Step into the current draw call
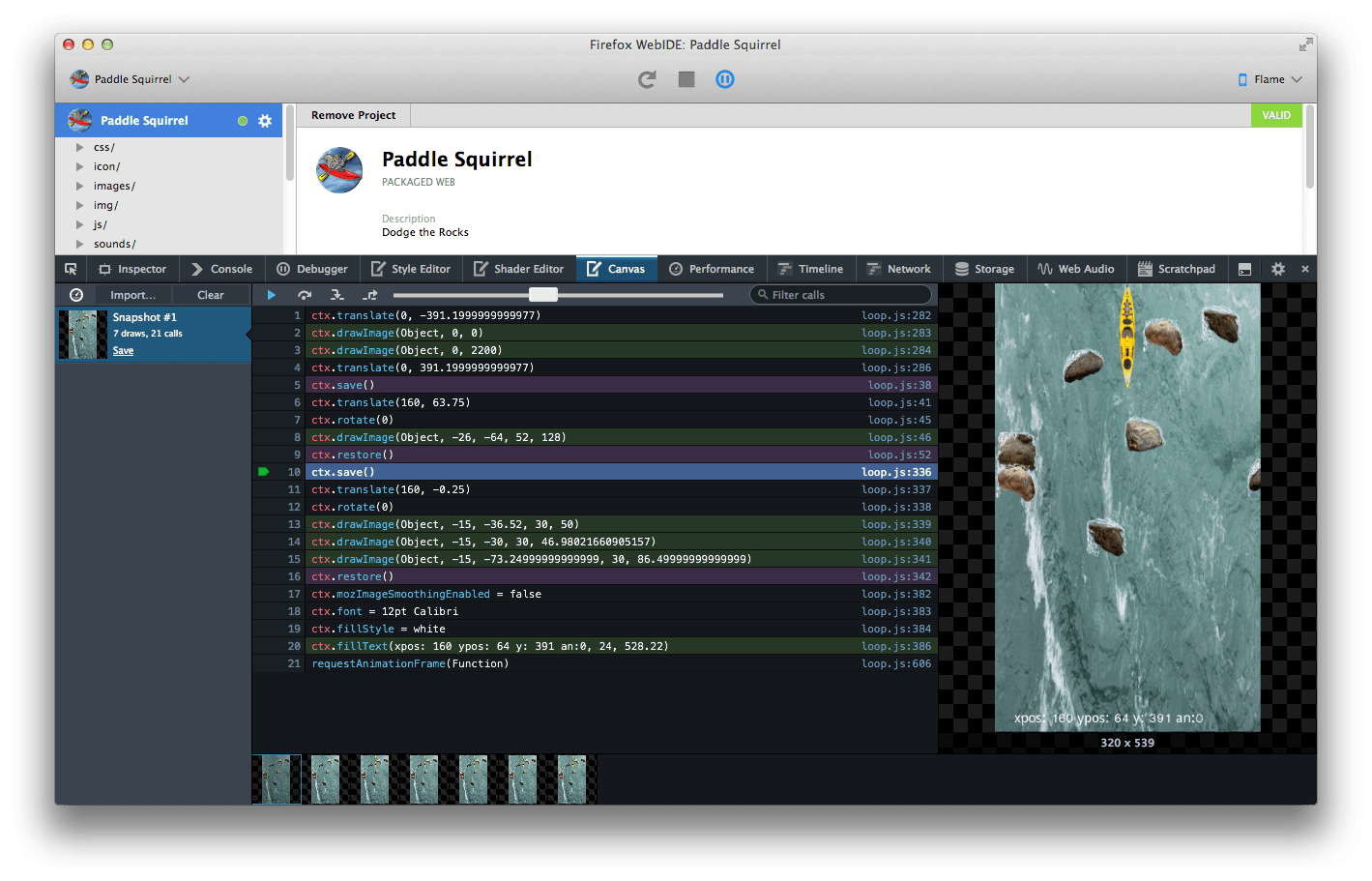 pos(338,295)
